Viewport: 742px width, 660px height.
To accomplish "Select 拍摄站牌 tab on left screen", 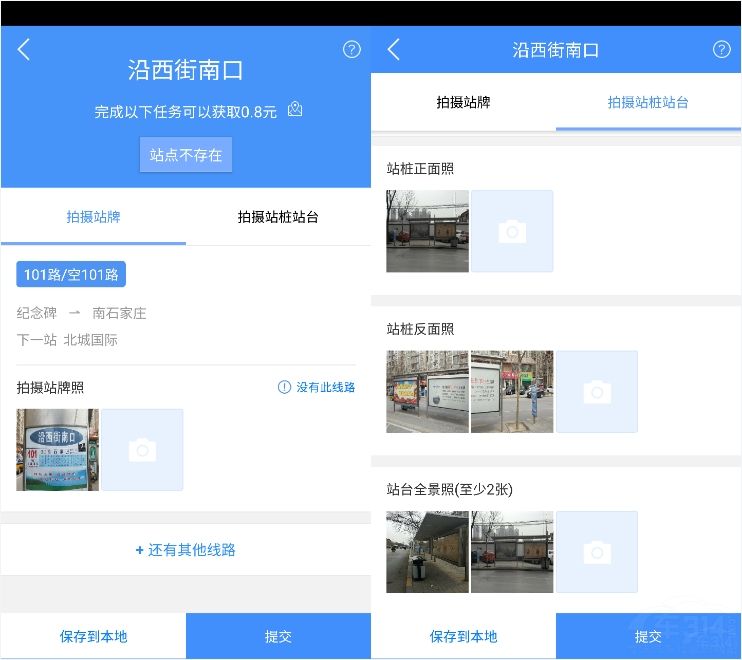I will pos(93,216).
